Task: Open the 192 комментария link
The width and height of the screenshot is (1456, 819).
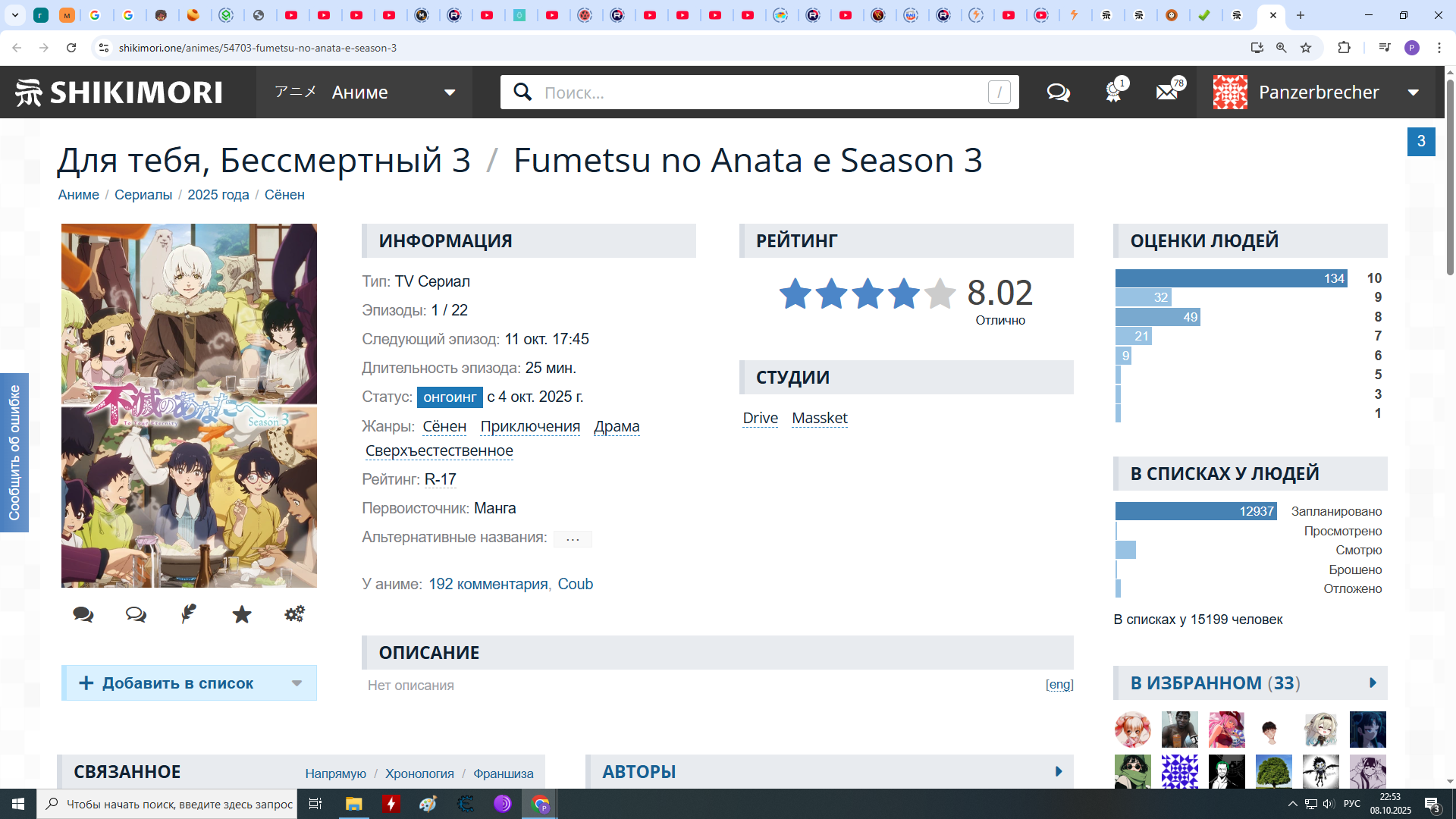Action: point(488,584)
